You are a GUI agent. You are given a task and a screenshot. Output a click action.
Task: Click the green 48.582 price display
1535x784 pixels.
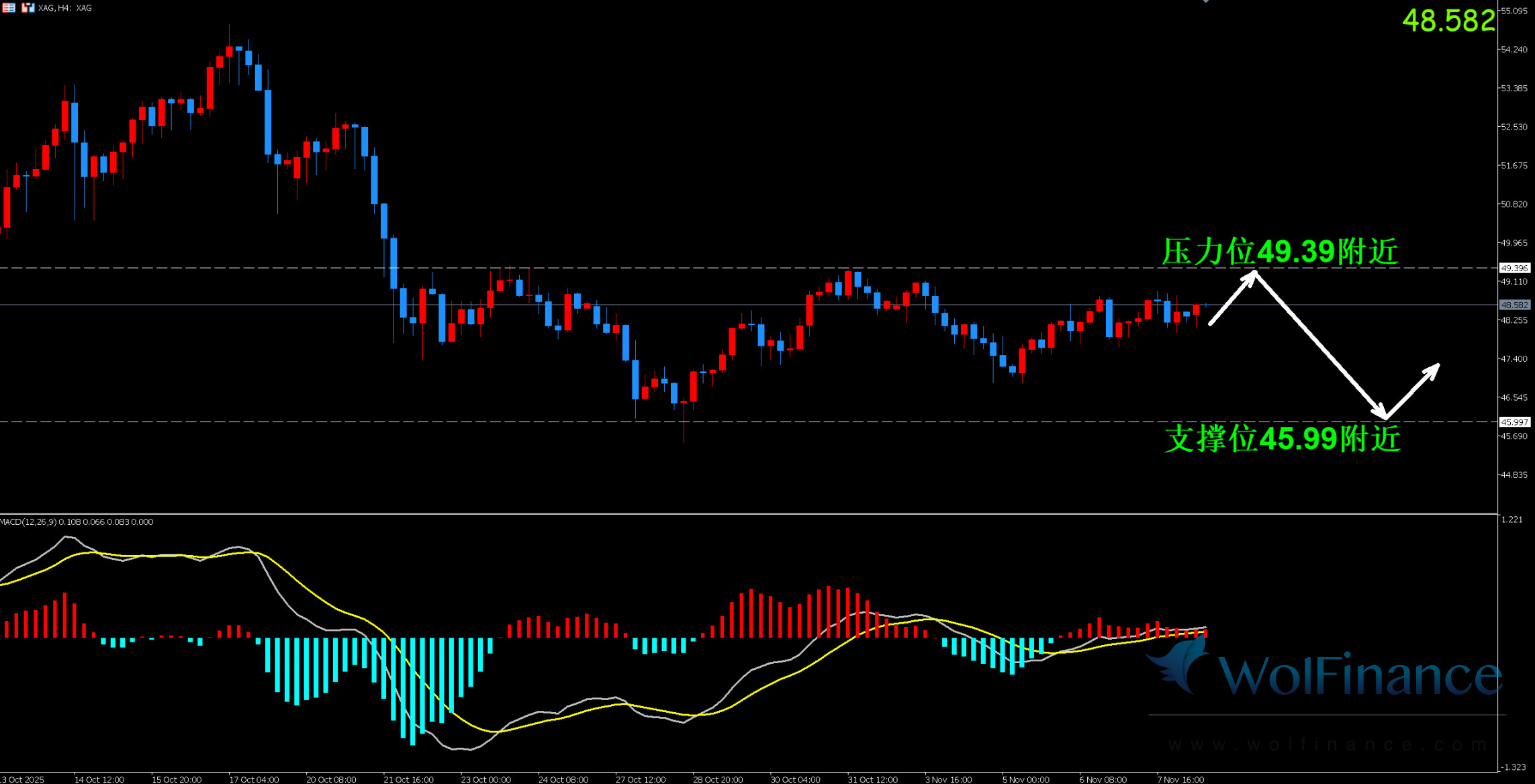click(x=1448, y=21)
